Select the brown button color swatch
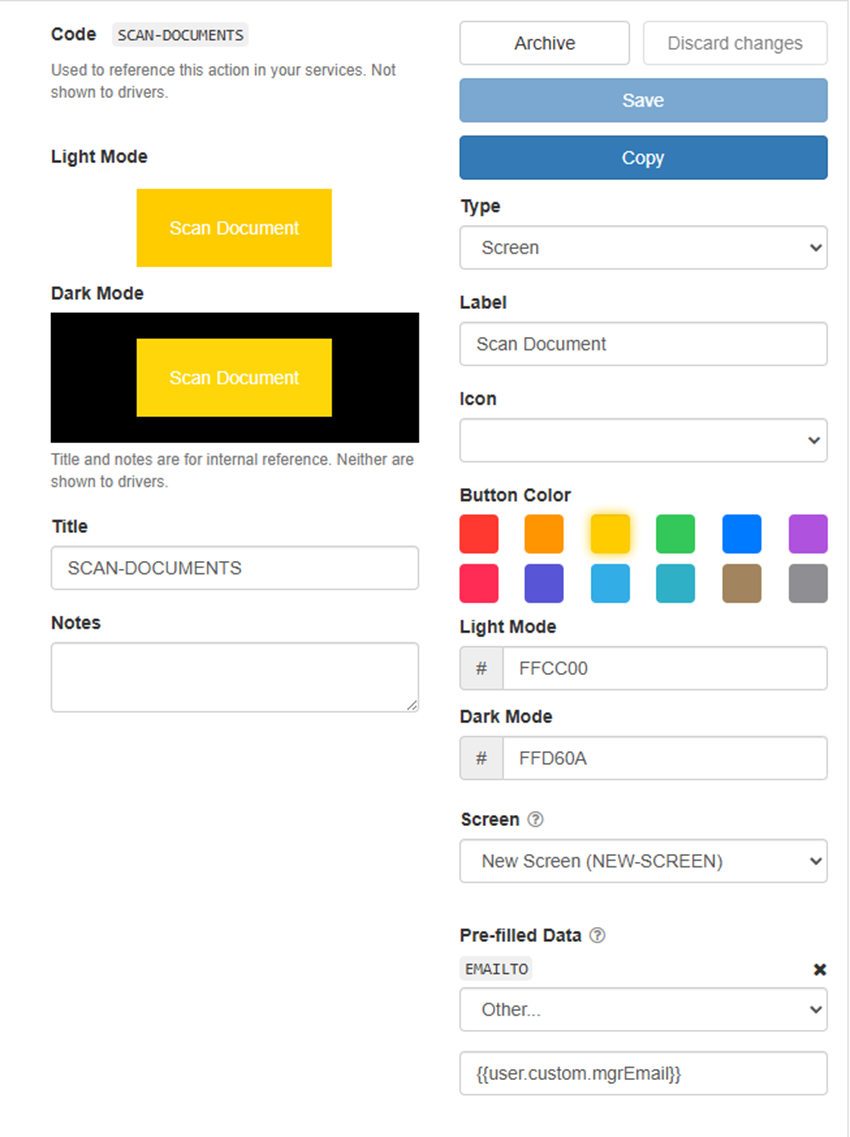Screen dimensions: 850x1137 (742, 584)
